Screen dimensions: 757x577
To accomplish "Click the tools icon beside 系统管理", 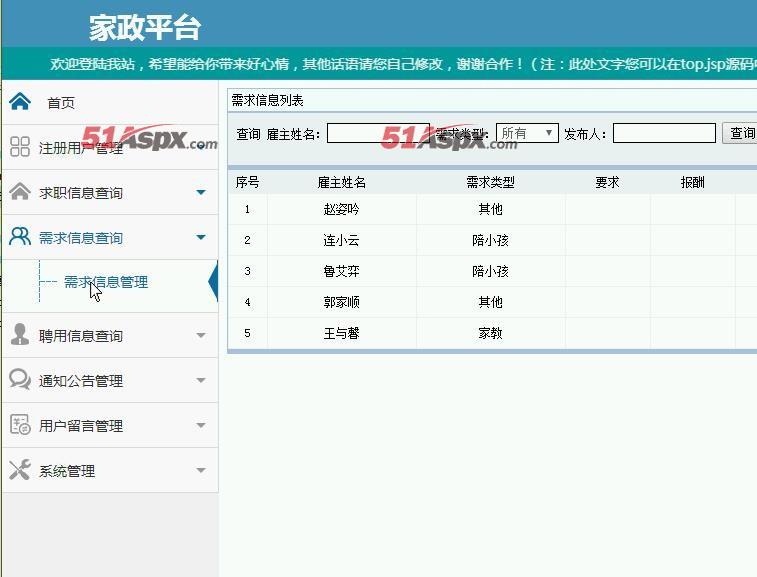I will [20, 469].
